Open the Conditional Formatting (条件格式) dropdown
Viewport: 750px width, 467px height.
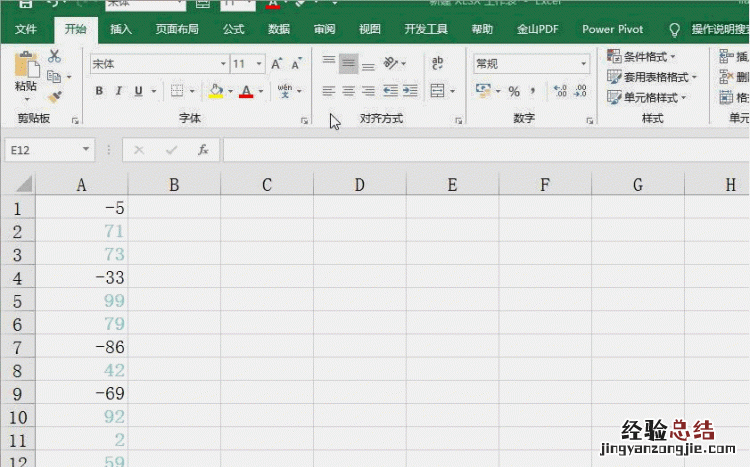642,57
